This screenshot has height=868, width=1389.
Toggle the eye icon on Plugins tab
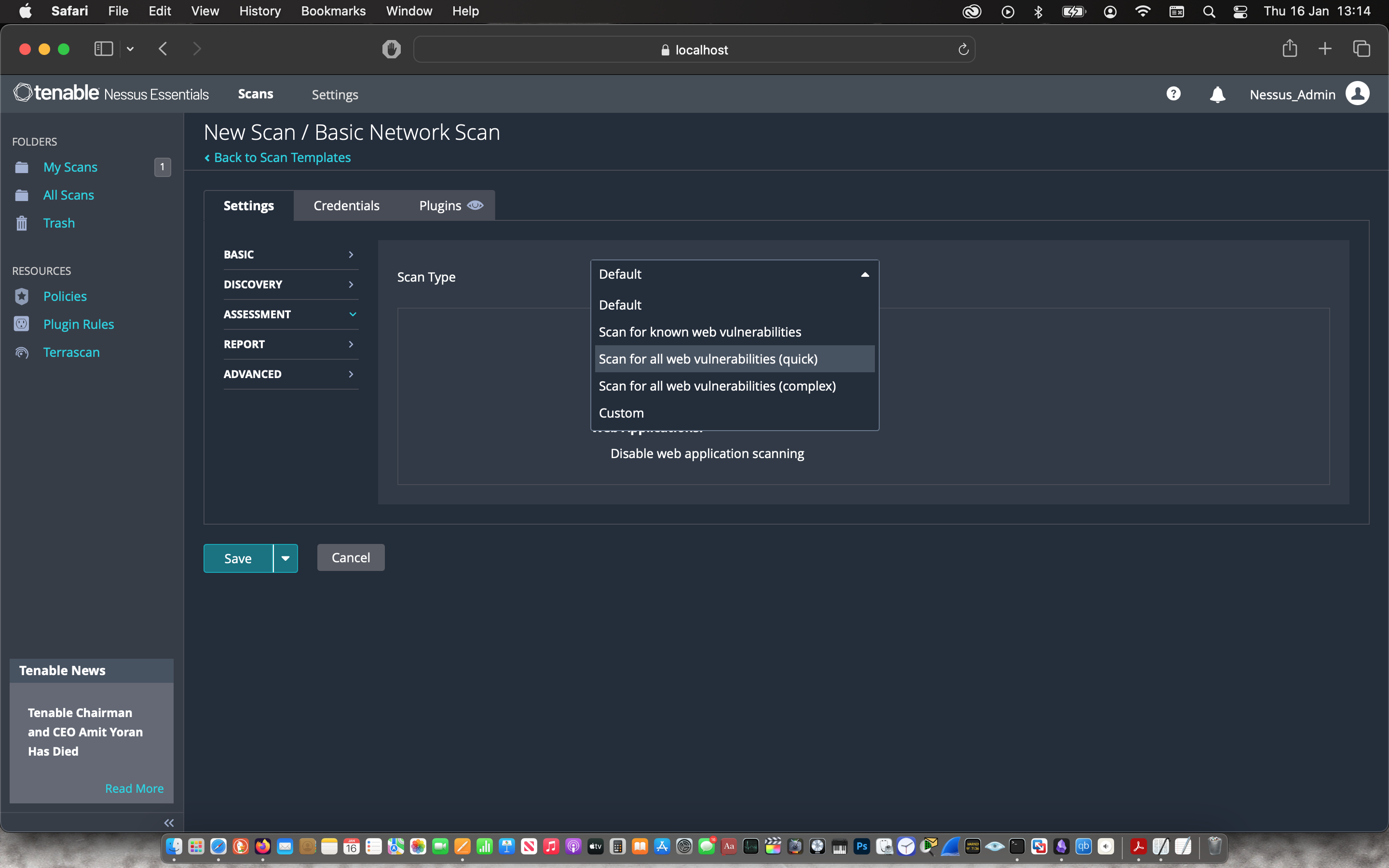475,205
